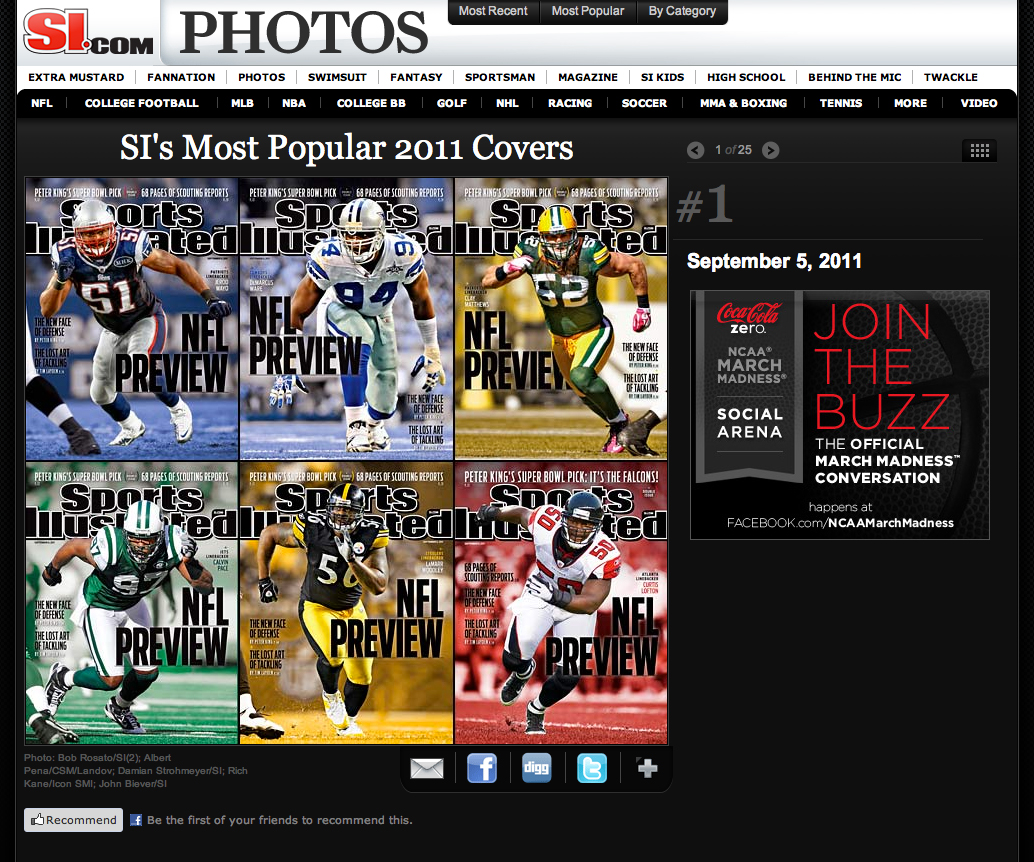Viewport: 1034px width, 862px height.
Task: Go to next photo arrow
Action: 770,150
